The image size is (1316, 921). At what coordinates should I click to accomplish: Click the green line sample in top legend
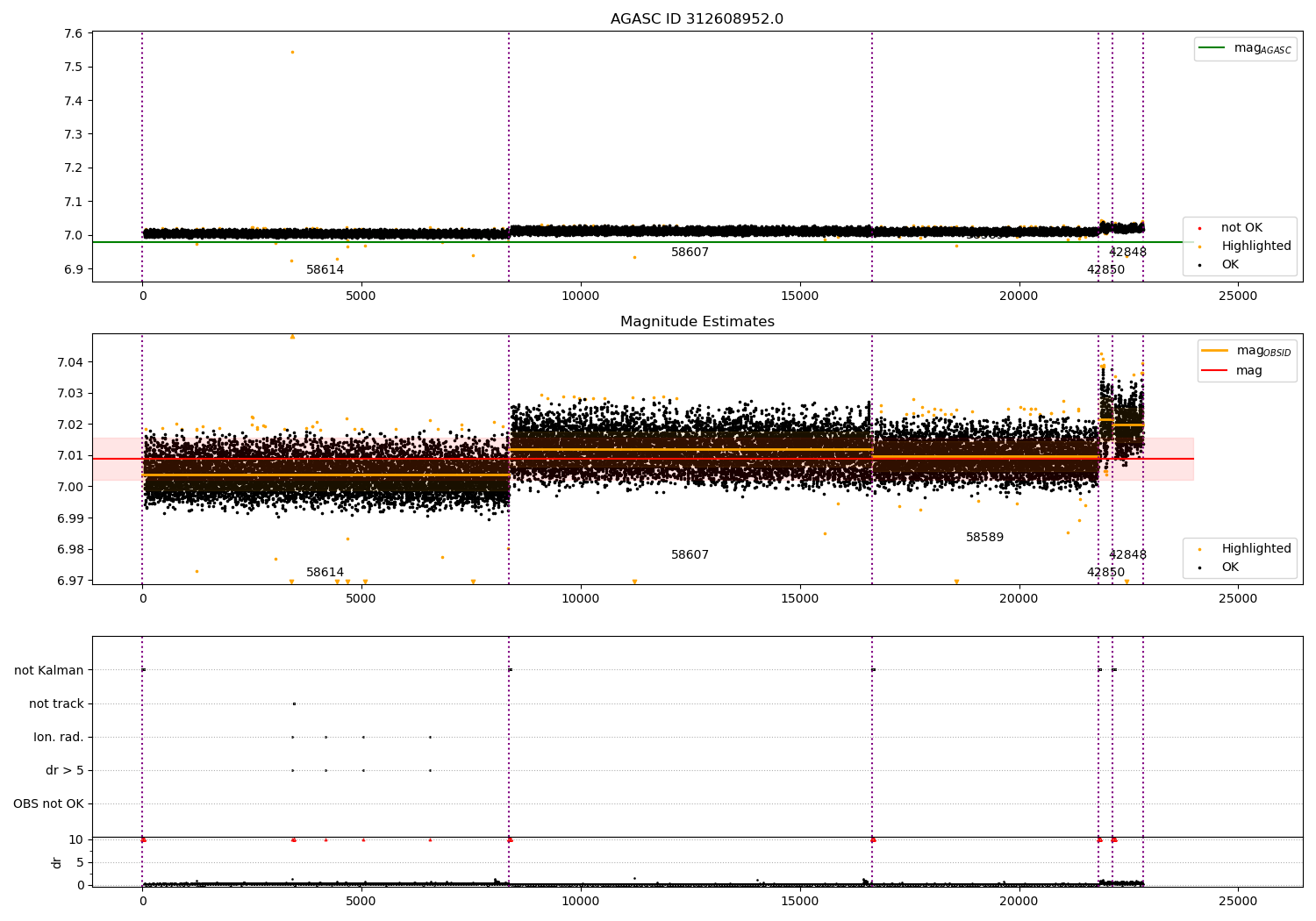coord(1212,48)
